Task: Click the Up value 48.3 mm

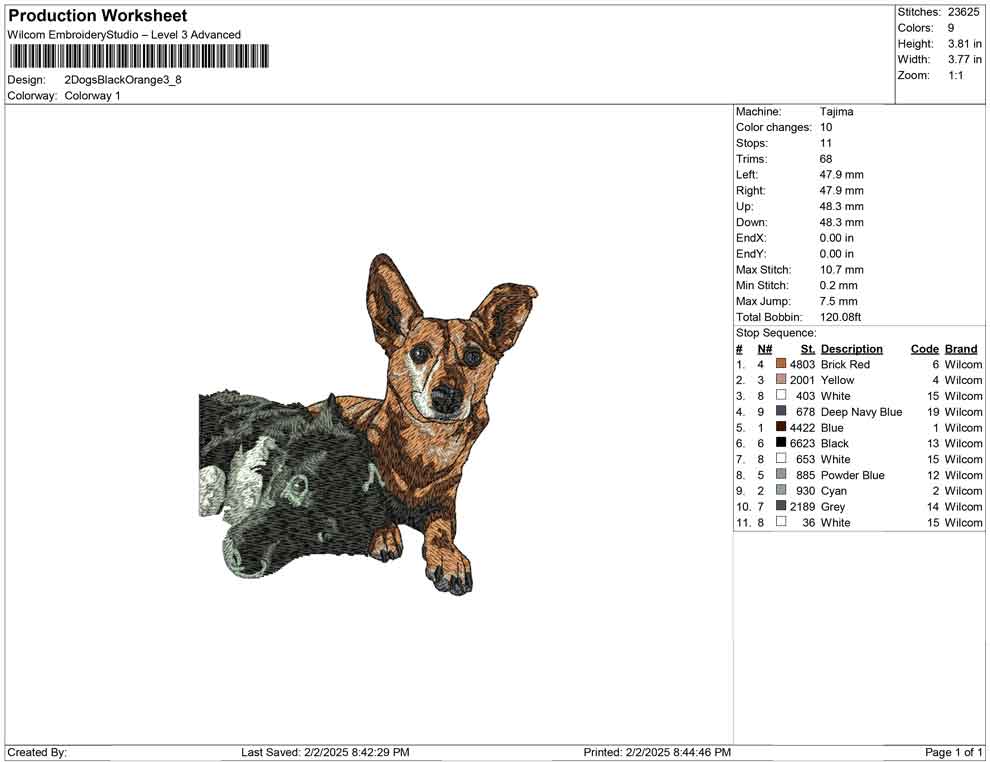Action: 842,206
